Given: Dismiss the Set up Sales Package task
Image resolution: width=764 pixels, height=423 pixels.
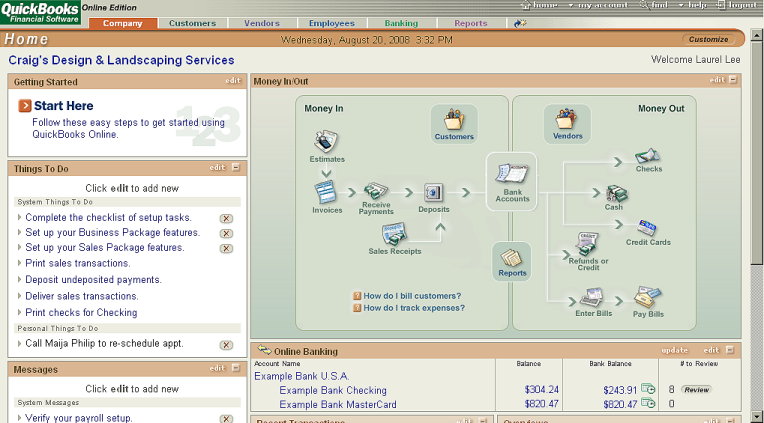Looking at the screenshot, I should click(226, 249).
